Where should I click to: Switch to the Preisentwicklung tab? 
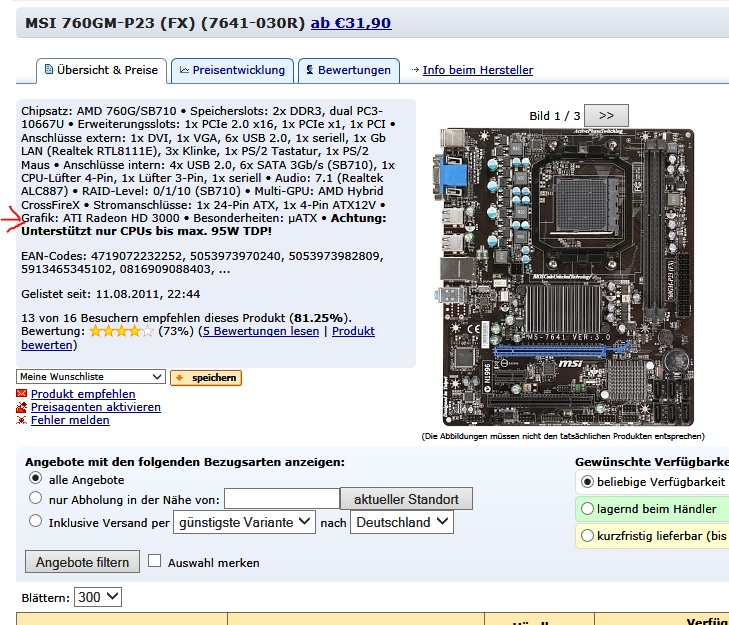click(232, 71)
